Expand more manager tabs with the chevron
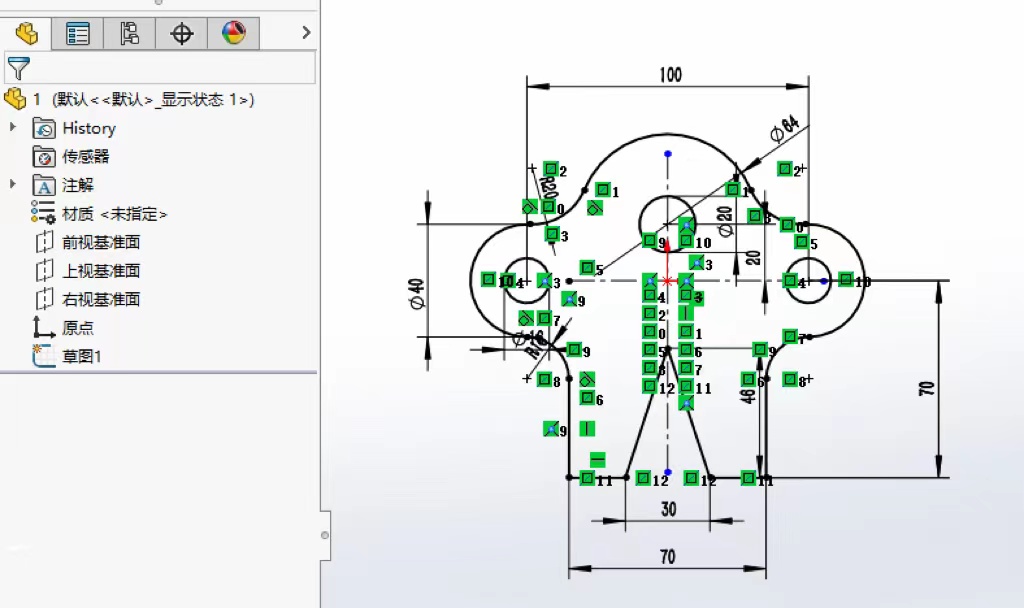 [306, 33]
